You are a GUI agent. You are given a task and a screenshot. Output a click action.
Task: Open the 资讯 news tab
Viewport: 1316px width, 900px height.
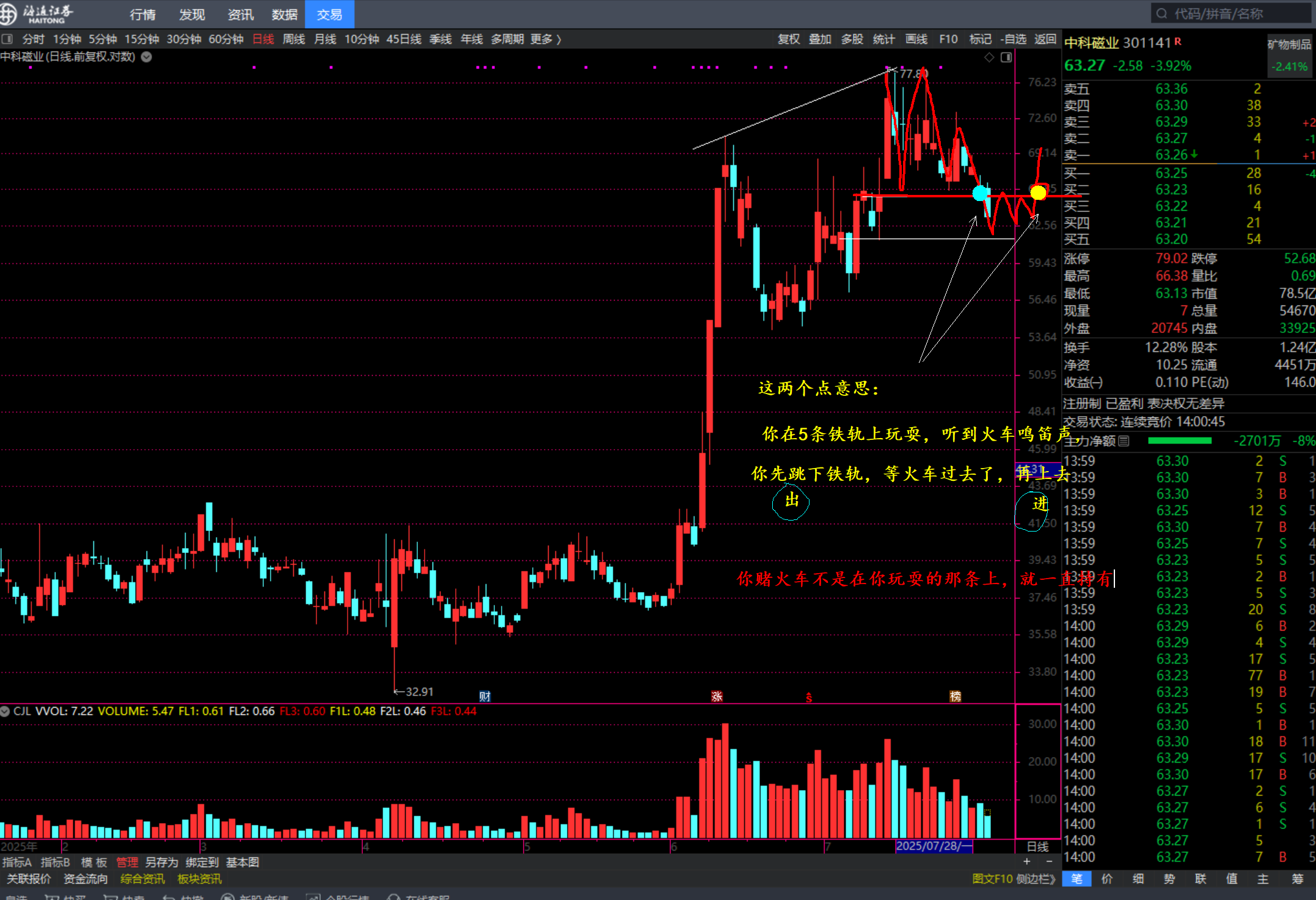(240, 15)
